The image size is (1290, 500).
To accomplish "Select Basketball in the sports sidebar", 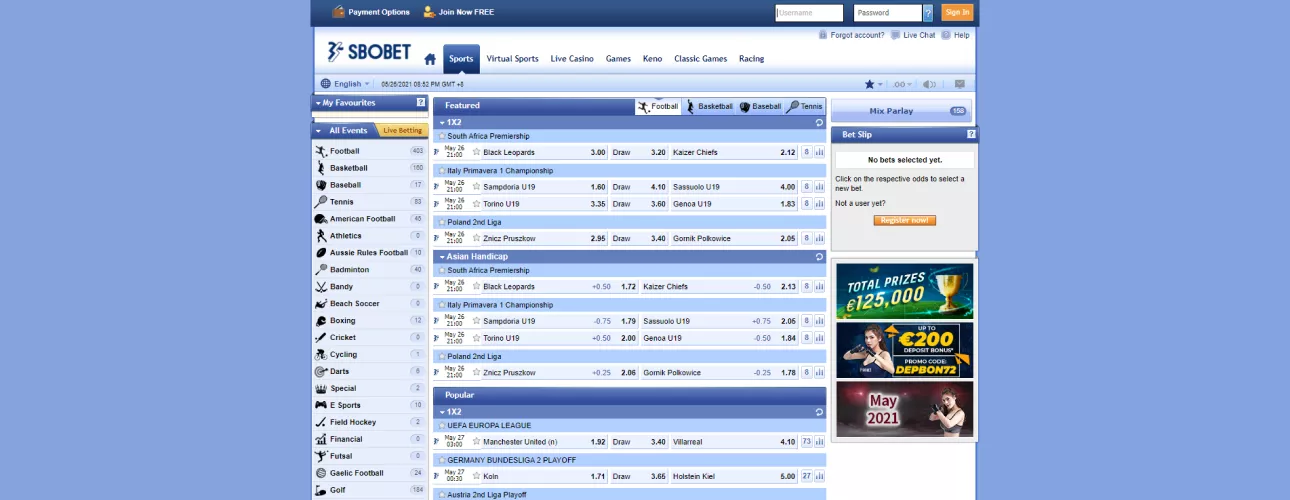I will (369, 168).
